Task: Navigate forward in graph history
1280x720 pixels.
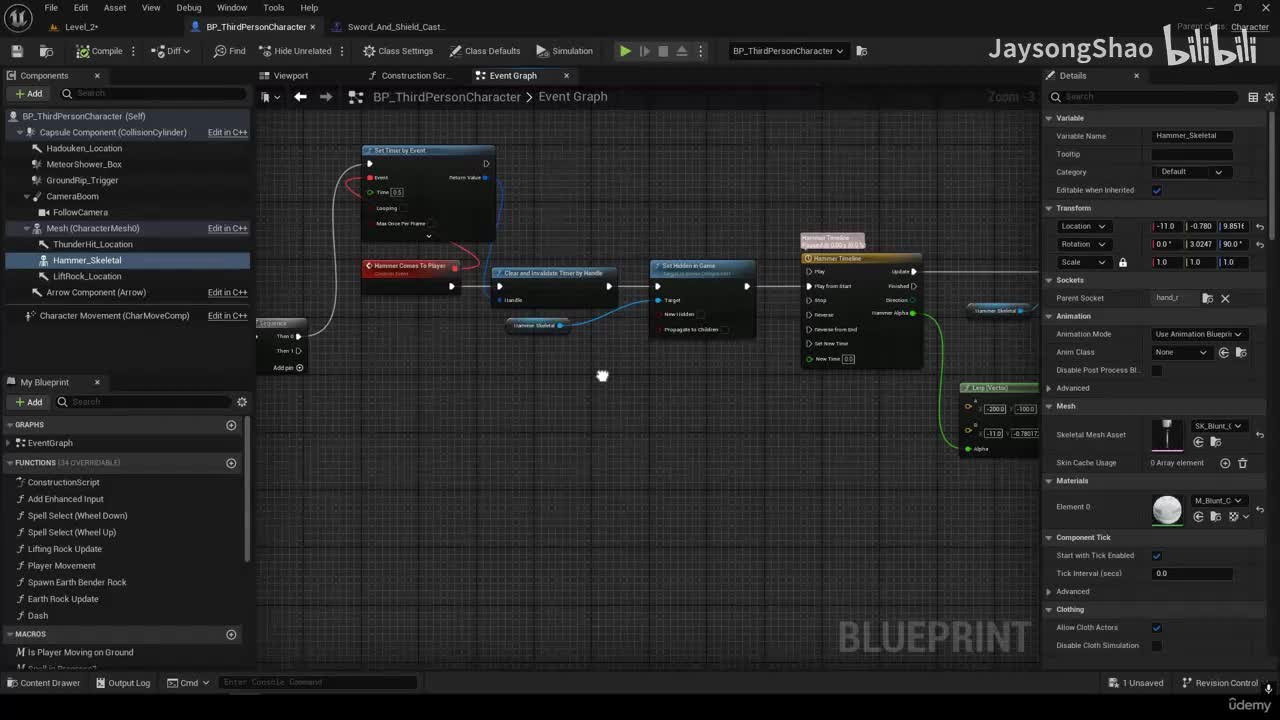Action: (326, 97)
